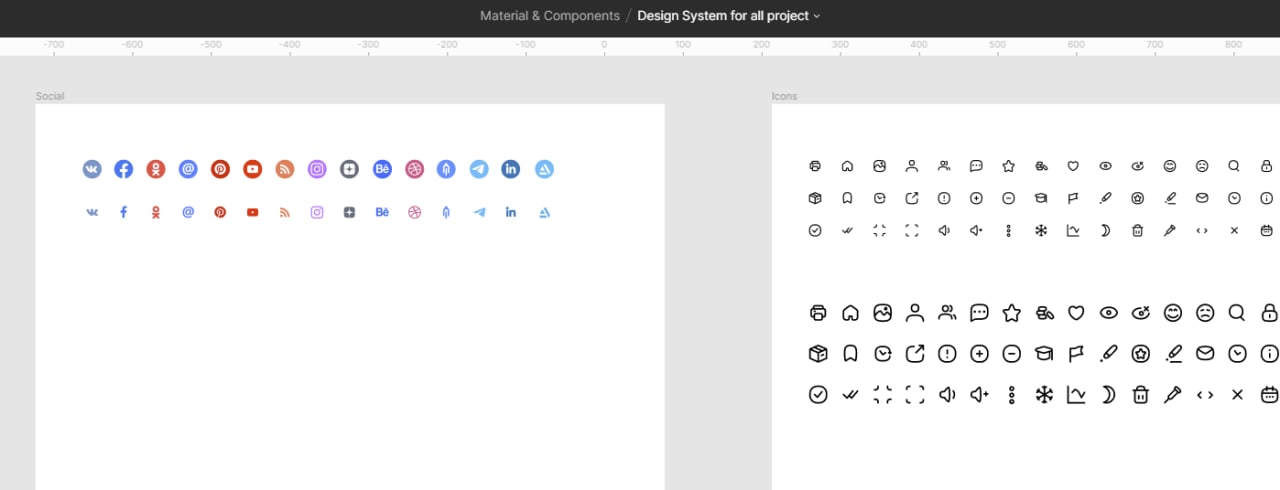Image resolution: width=1280 pixels, height=490 pixels.
Task: Select the flat Telegram icon
Action: [x=479, y=212]
